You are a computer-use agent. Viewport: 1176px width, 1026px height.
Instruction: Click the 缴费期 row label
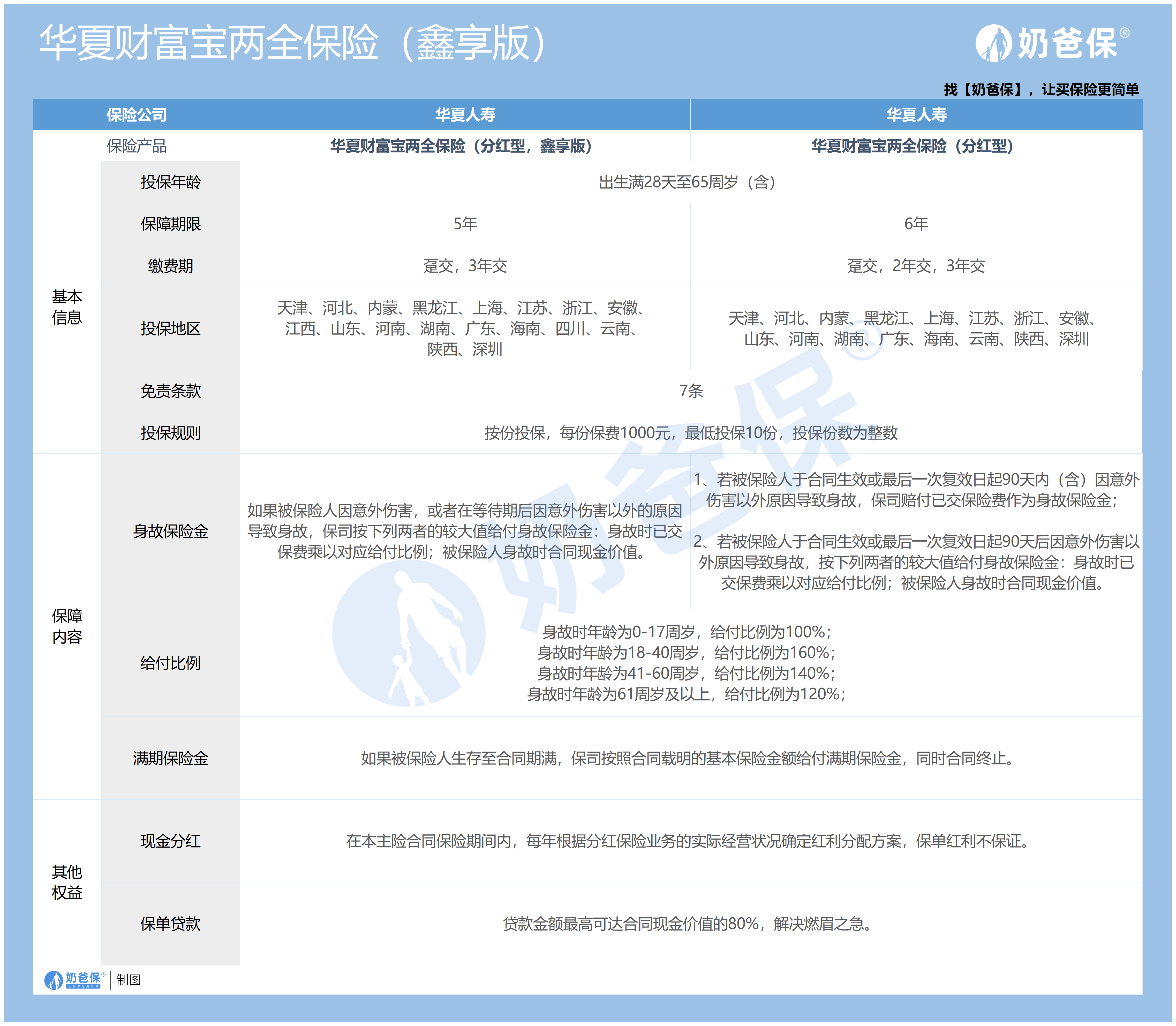171,266
